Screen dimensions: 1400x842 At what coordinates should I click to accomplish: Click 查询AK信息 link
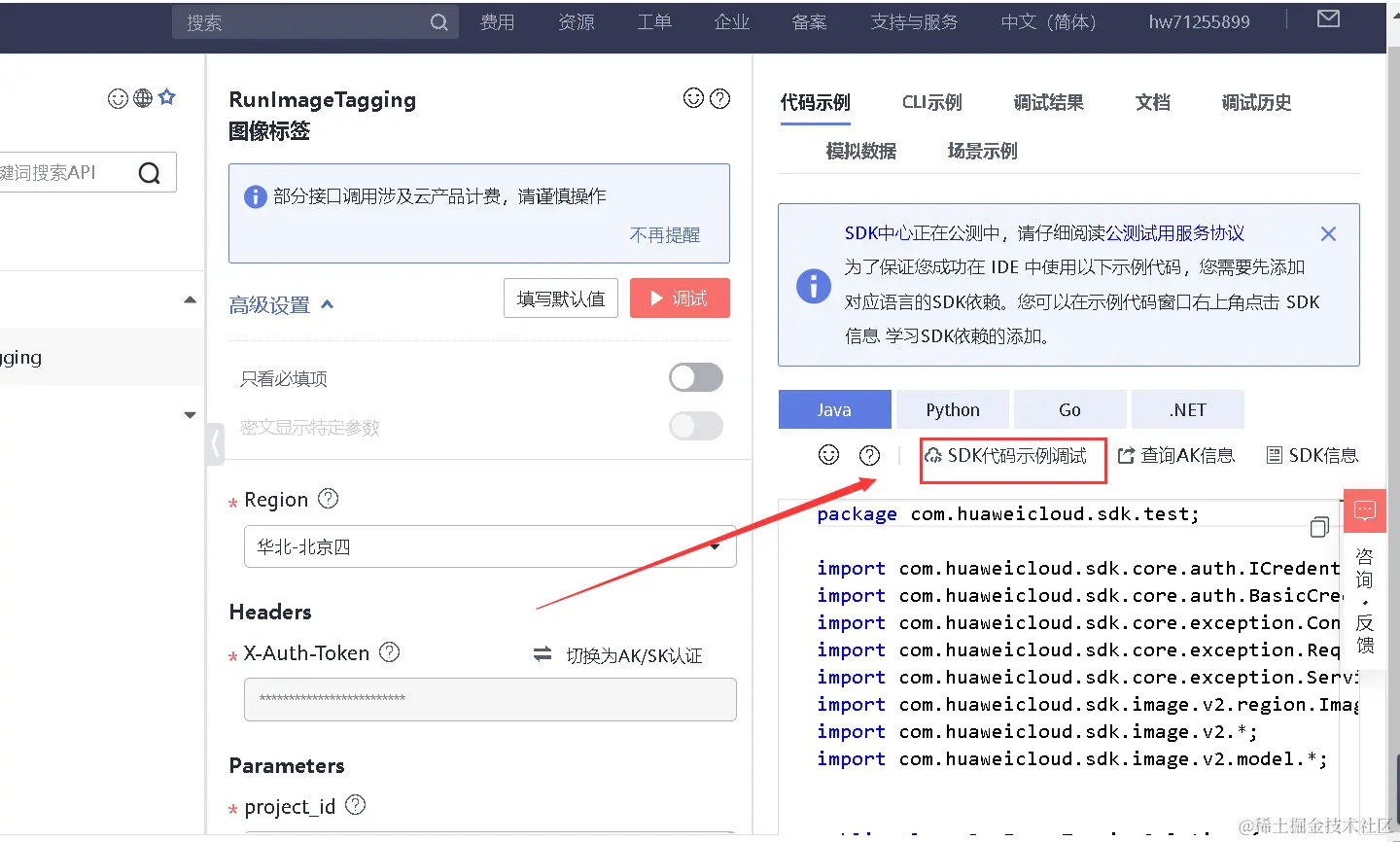coord(1176,455)
